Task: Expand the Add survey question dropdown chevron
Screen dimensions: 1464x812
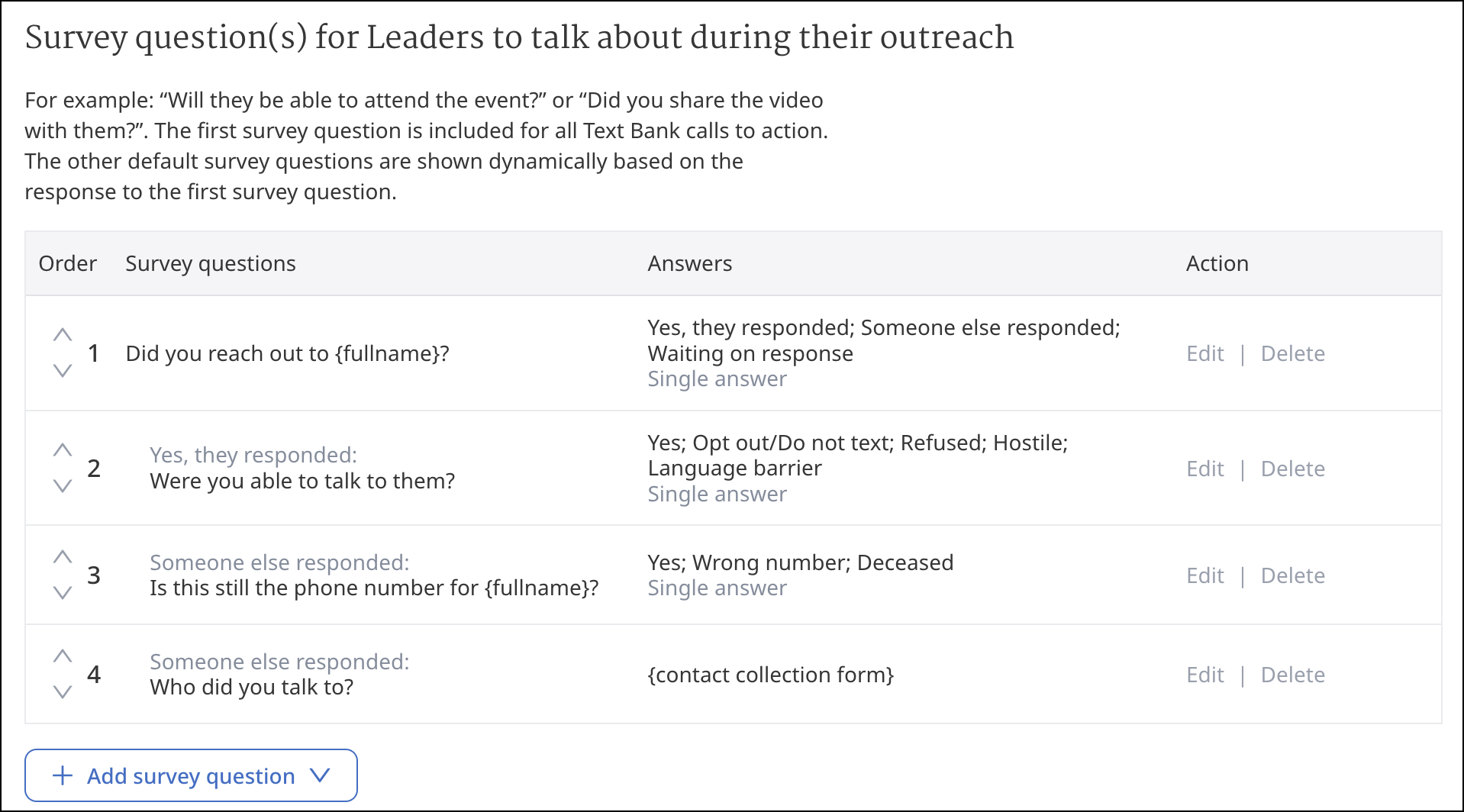Action: [321, 775]
